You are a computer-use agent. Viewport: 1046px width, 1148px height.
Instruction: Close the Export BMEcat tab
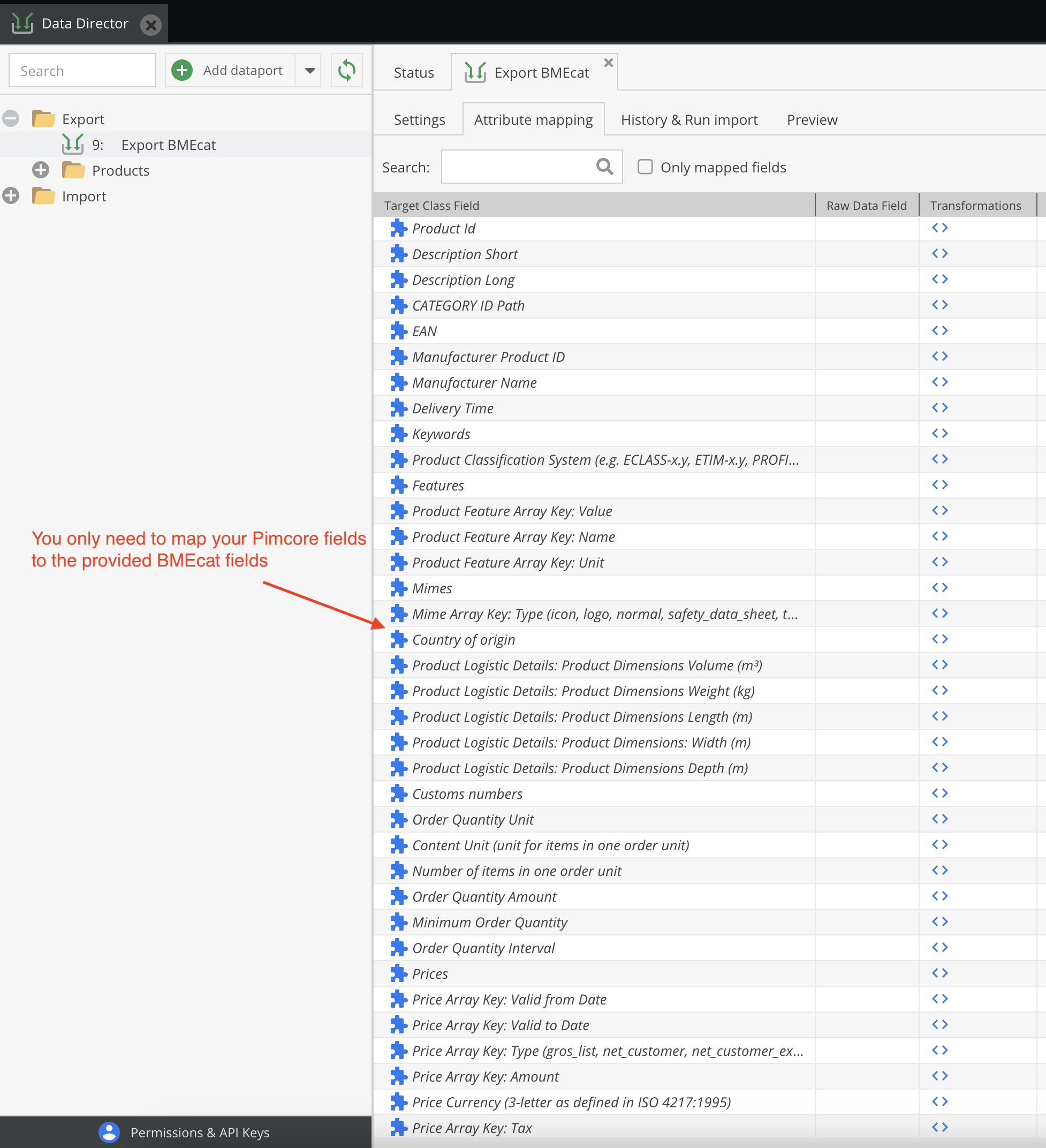pyautogui.click(x=608, y=63)
